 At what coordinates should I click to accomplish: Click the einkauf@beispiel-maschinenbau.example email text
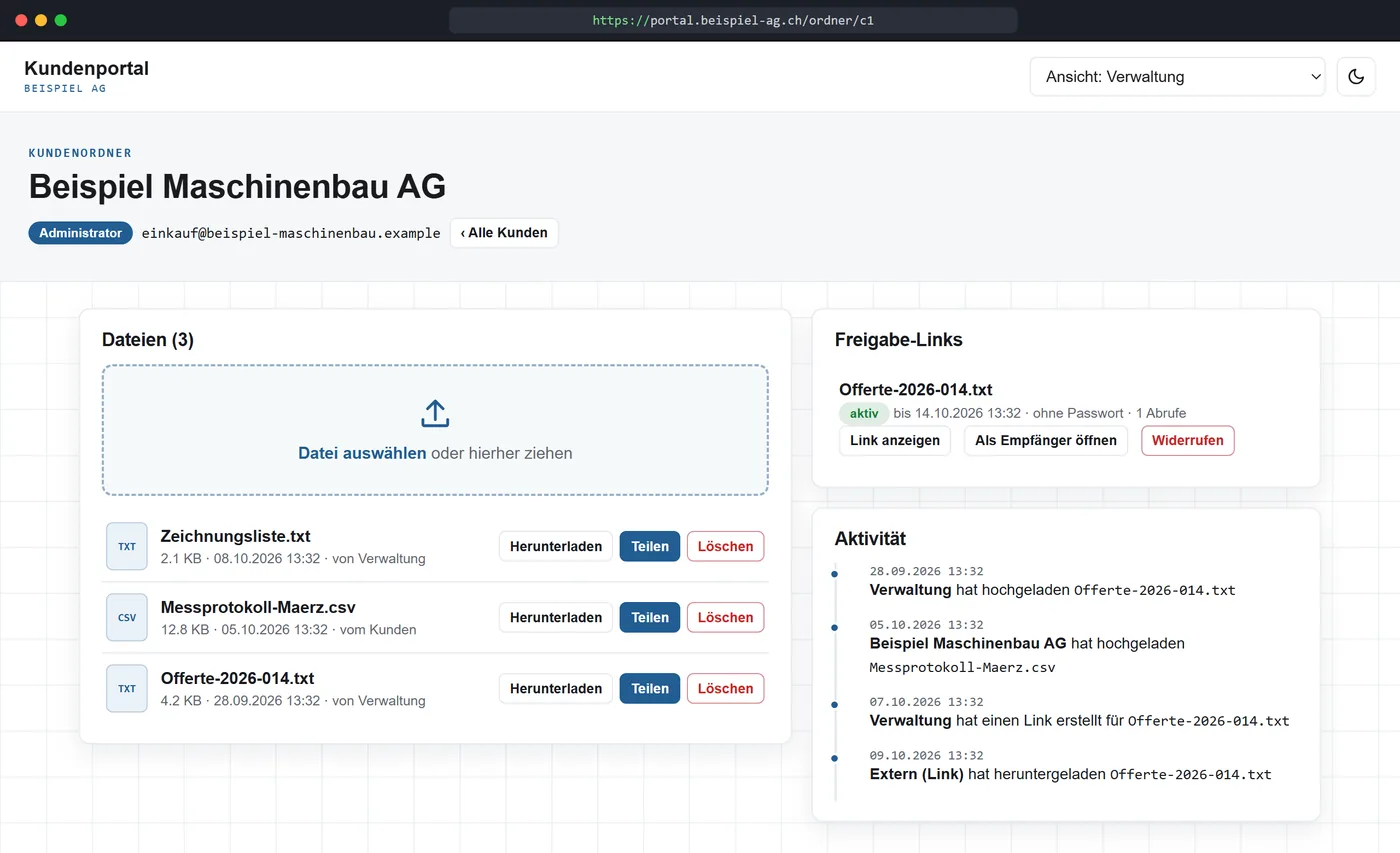coord(291,233)
